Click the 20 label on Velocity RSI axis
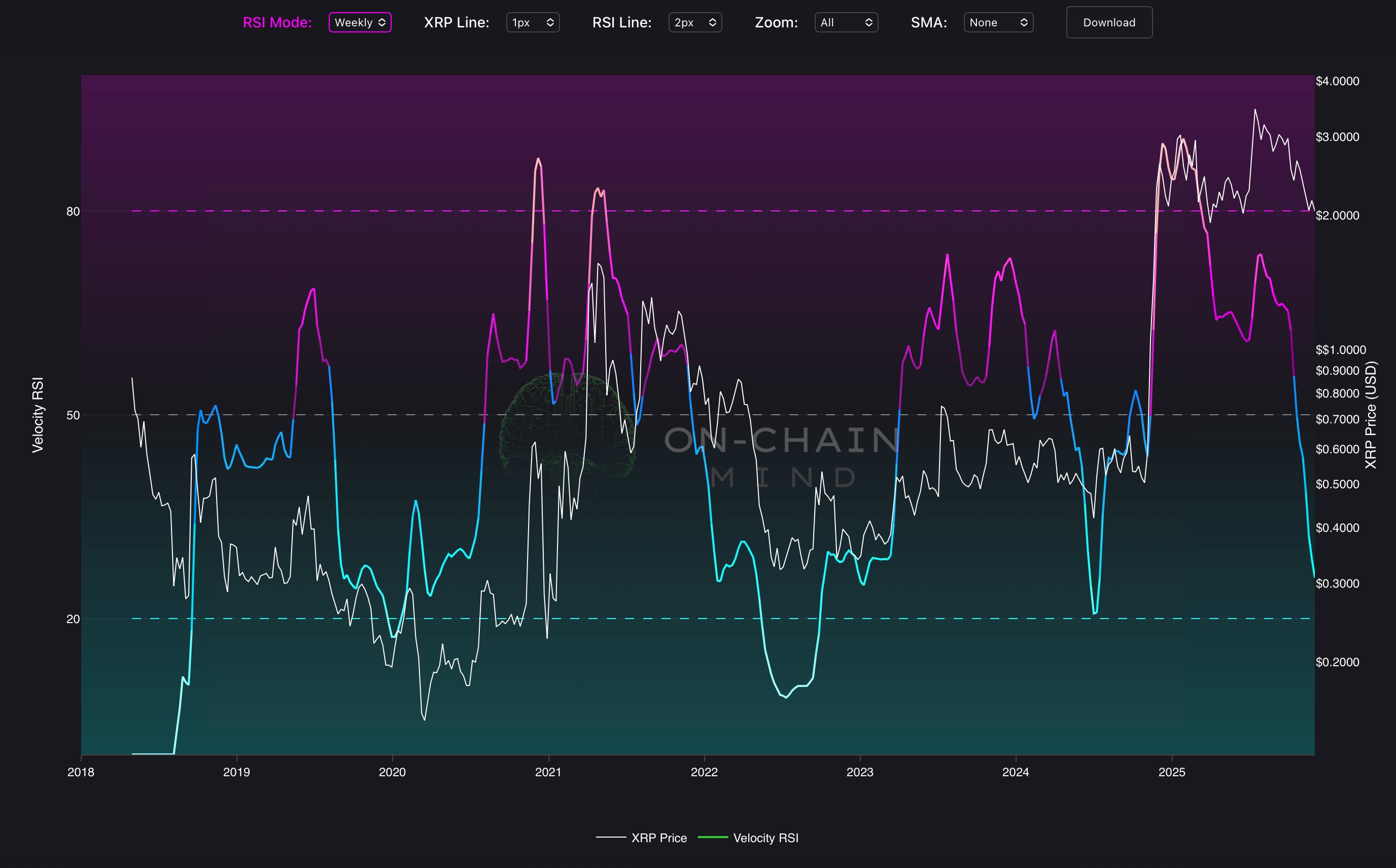The width and height of the screenshot is (1396, 868). tap(73, 619)
